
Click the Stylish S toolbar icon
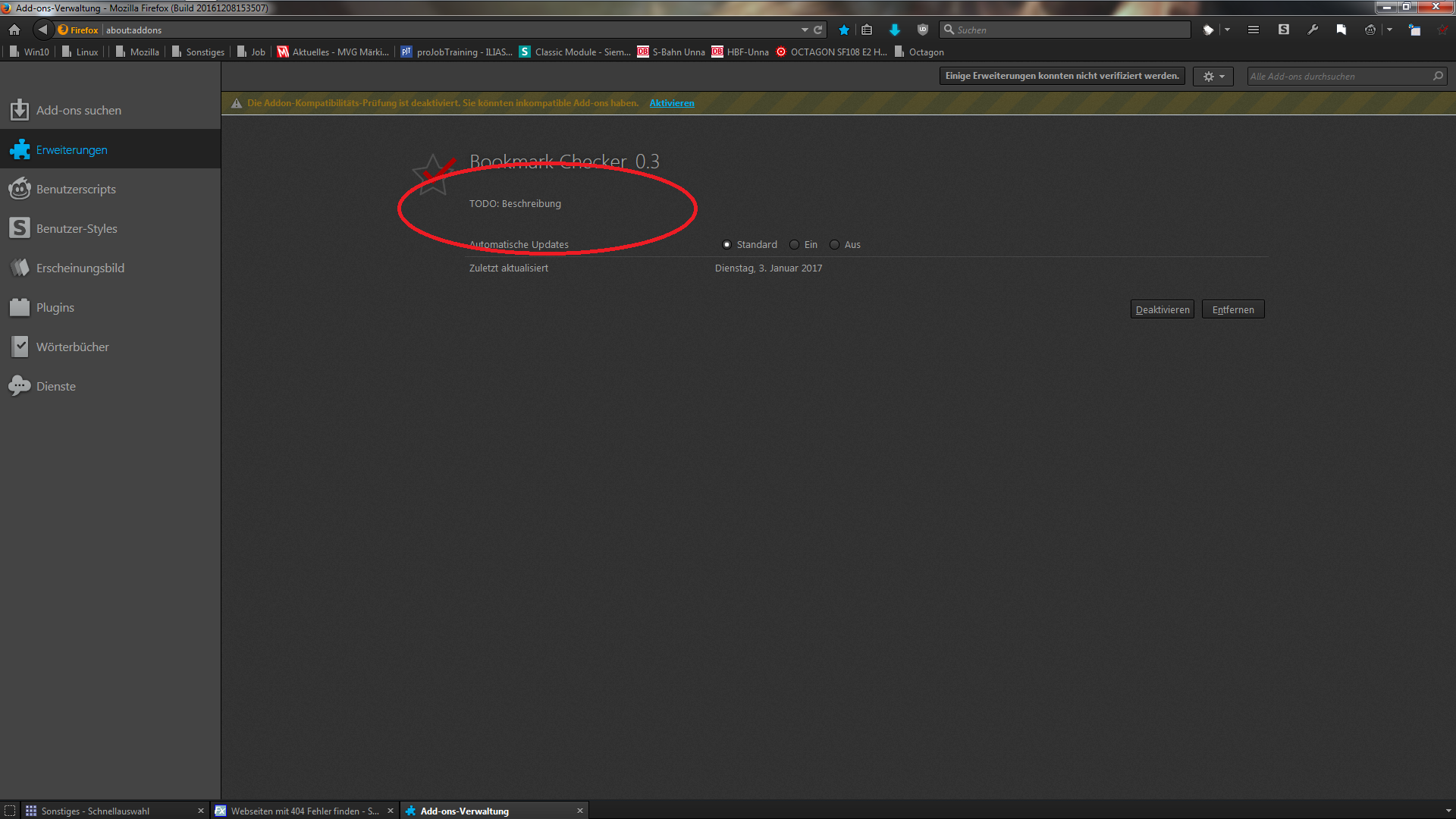(x=1283, y=30)
